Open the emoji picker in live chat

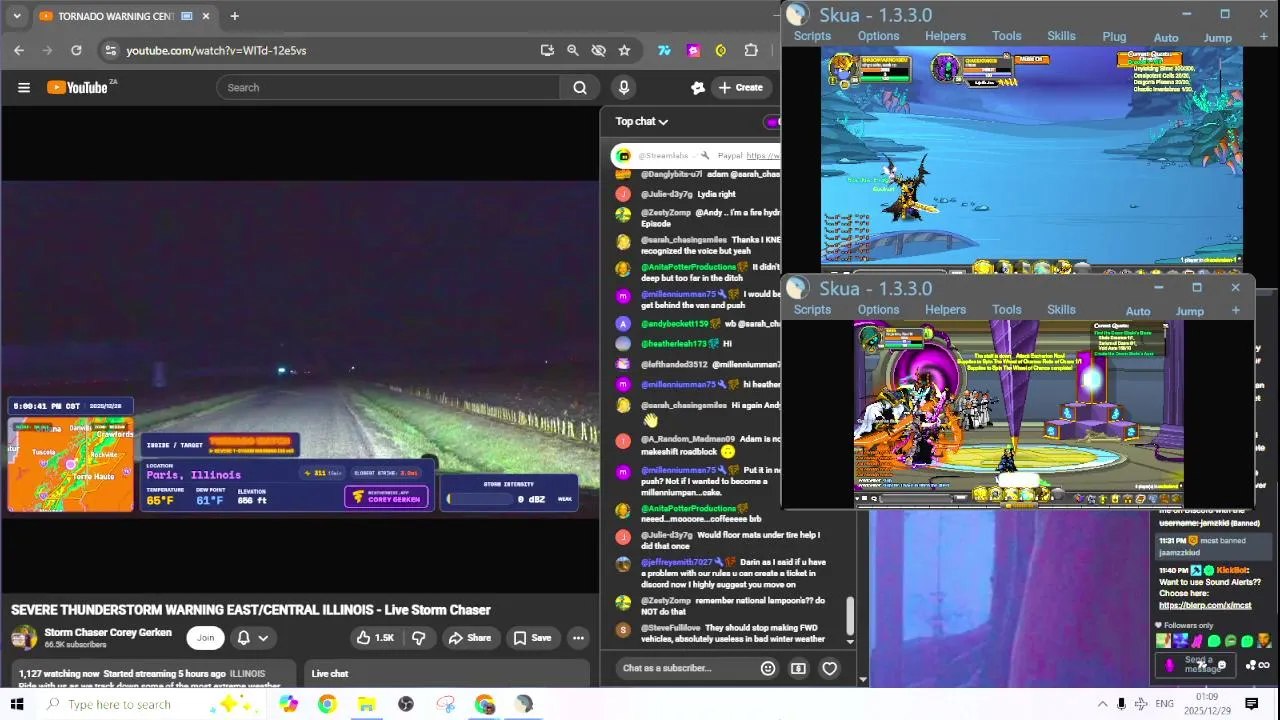point(768,668)
